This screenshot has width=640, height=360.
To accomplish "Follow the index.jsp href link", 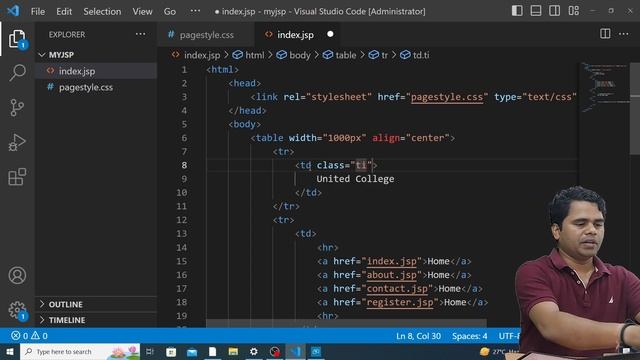I will pyautogui.click(x=391, y=261).
